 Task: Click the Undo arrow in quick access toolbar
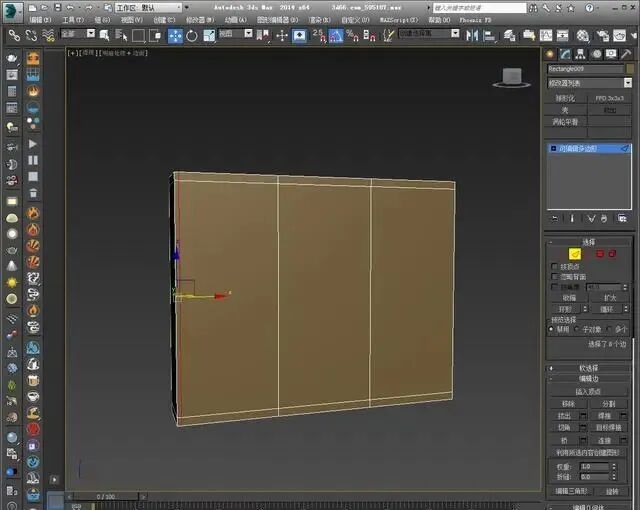(70, 7)
